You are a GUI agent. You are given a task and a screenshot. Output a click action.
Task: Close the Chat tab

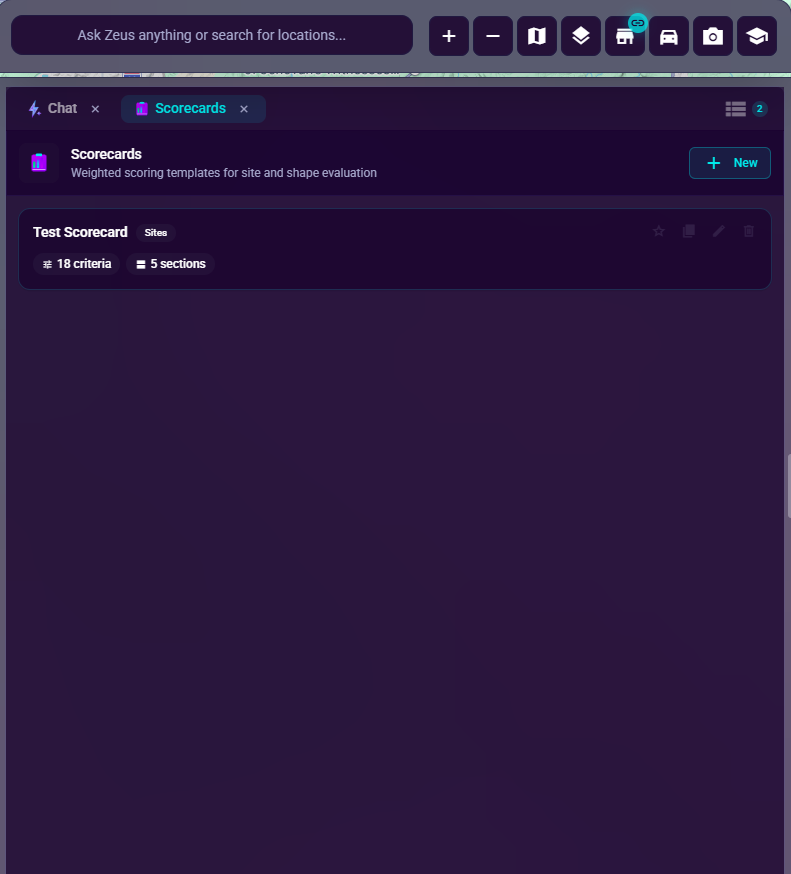(x=95, y=109)
